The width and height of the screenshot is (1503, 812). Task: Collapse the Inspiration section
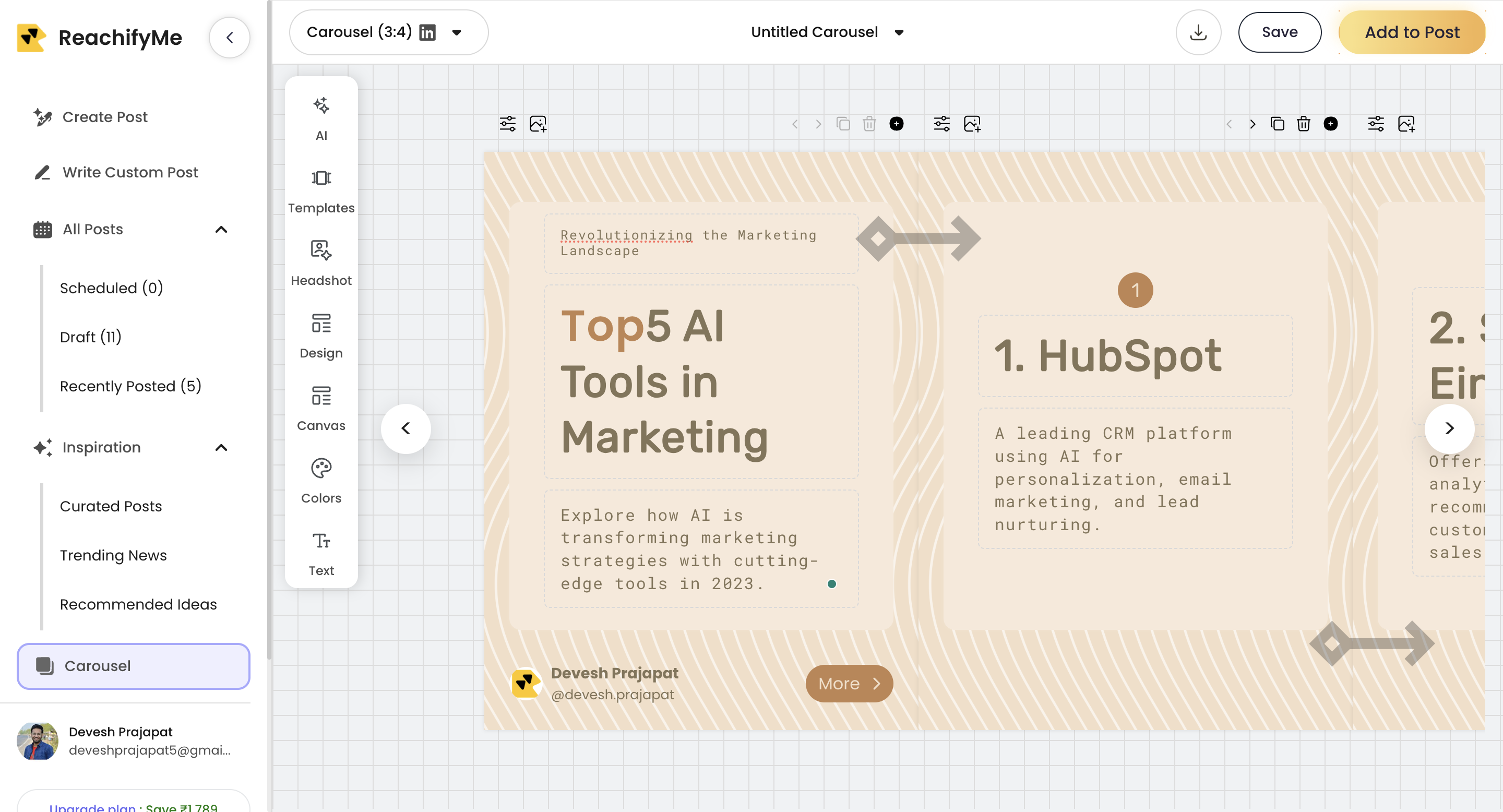[221, 447]
